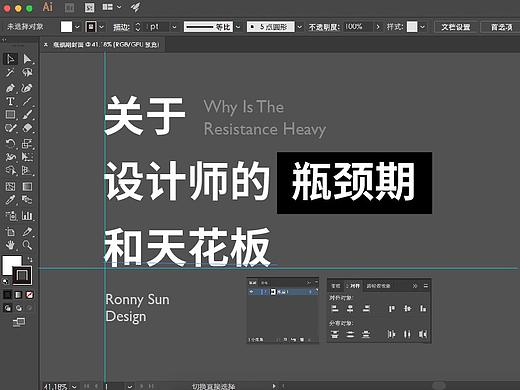Toggle visibility eye of layer 图层 1
Viewport: 520px width, 390px height.
click(x=251, y=292)
